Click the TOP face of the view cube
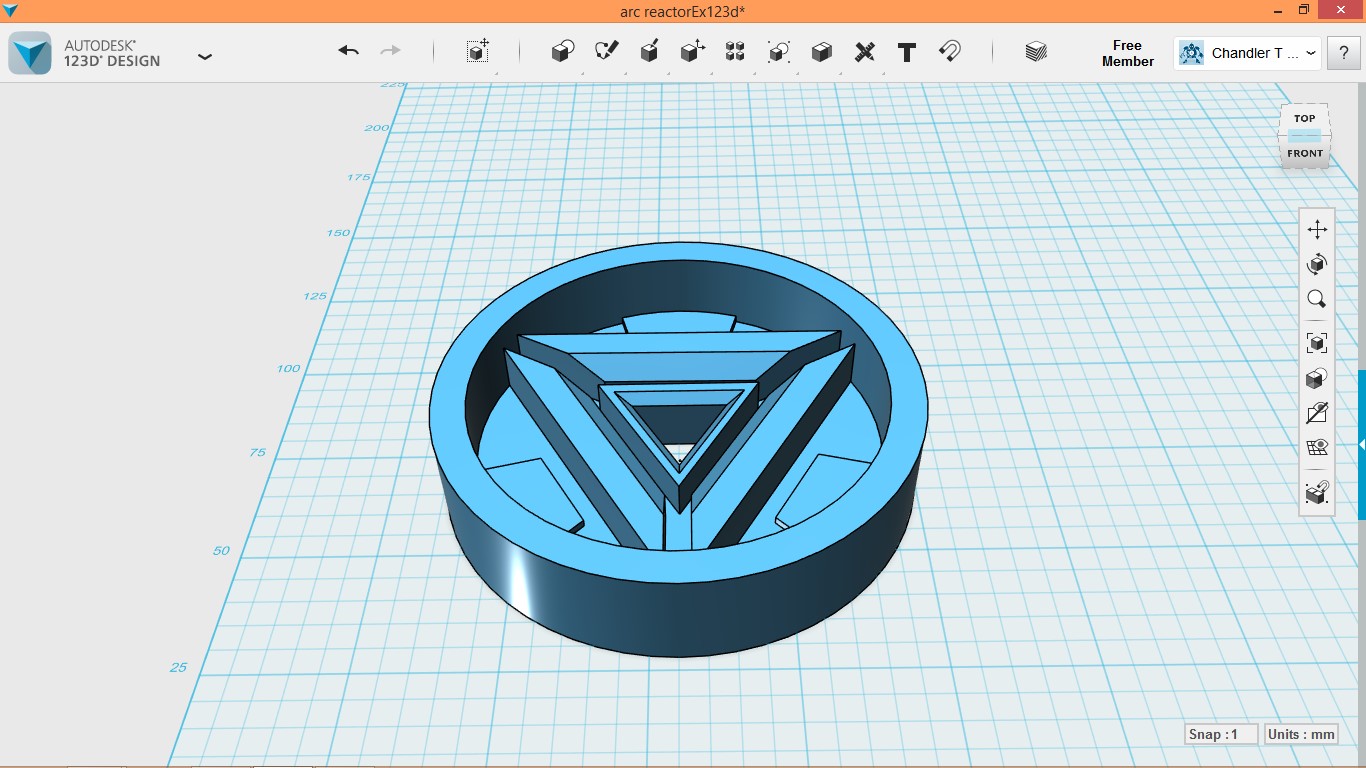 (x=1304, y=117)
